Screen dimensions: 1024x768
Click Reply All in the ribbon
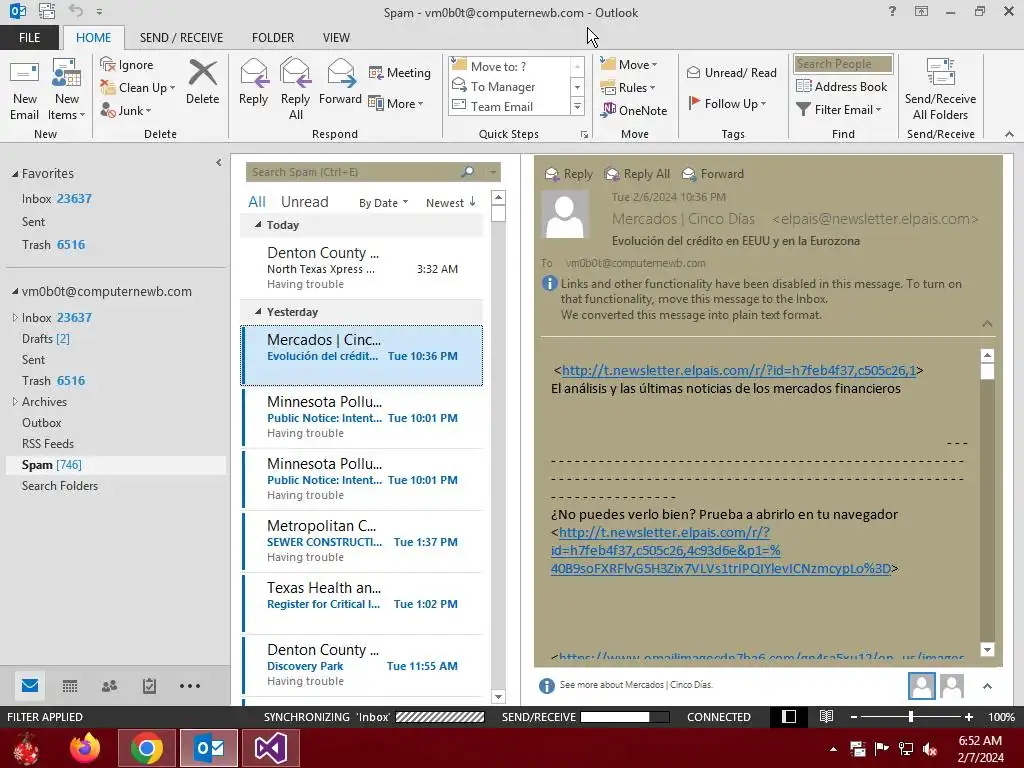point(295,89)
